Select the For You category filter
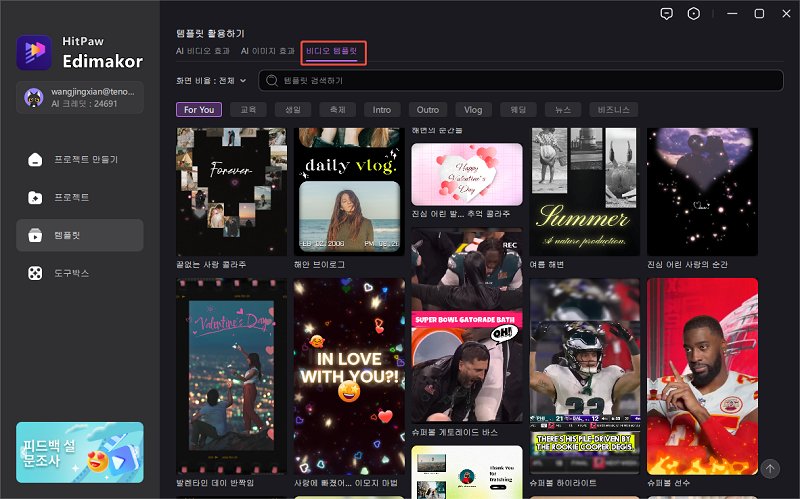 [199, 110]
